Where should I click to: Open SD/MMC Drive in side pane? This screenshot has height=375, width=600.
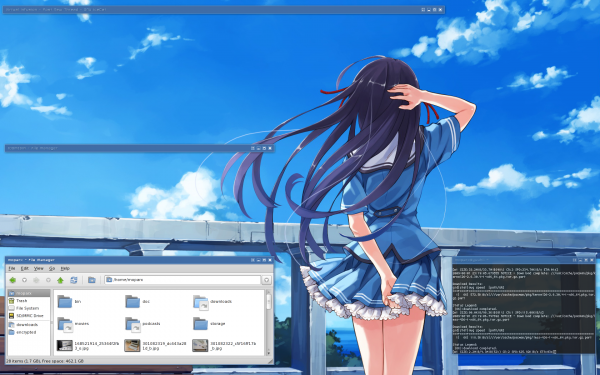pos(29,316)
